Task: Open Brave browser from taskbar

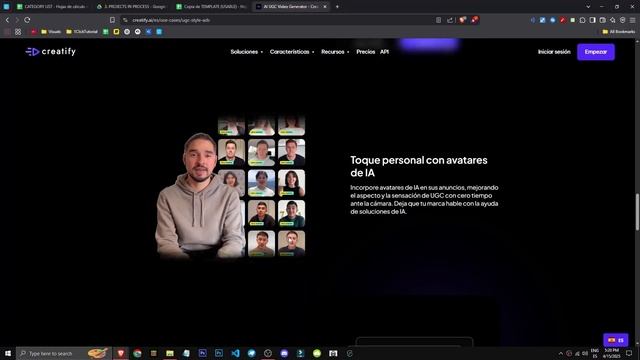Action: point(121,353)
